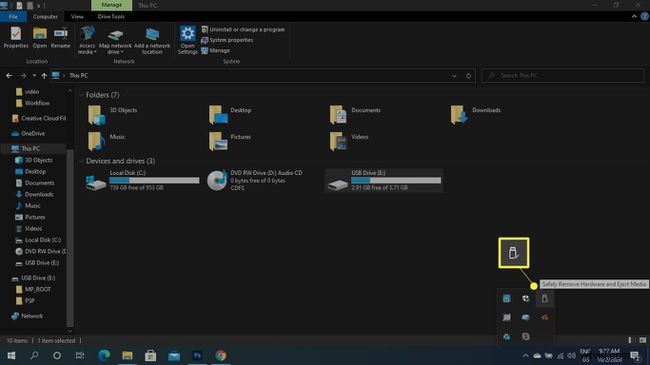
Task: Open the address bar history dropdown
Action: 454,76
